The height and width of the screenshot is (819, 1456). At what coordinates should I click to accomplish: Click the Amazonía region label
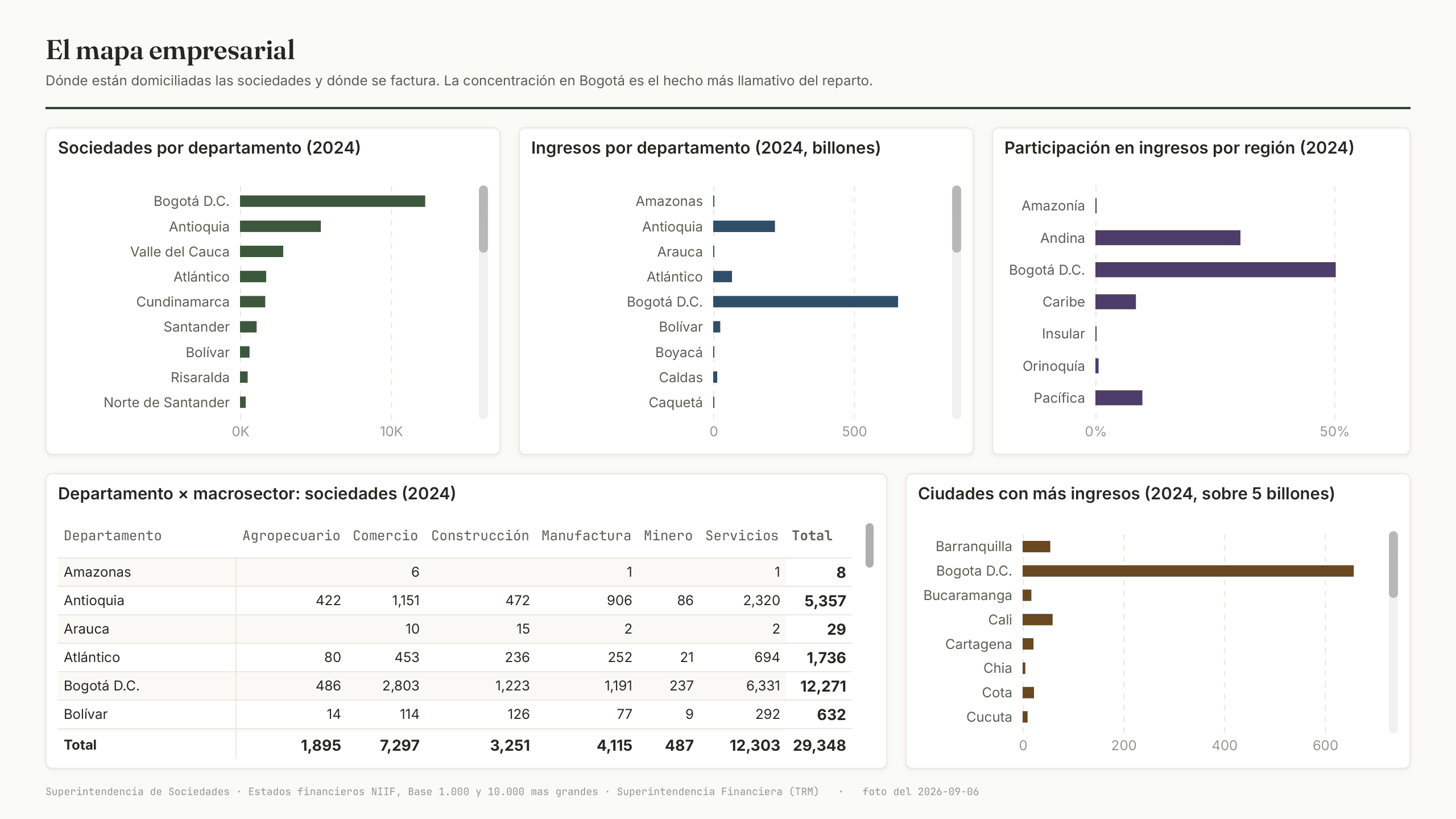(1053, 205)
